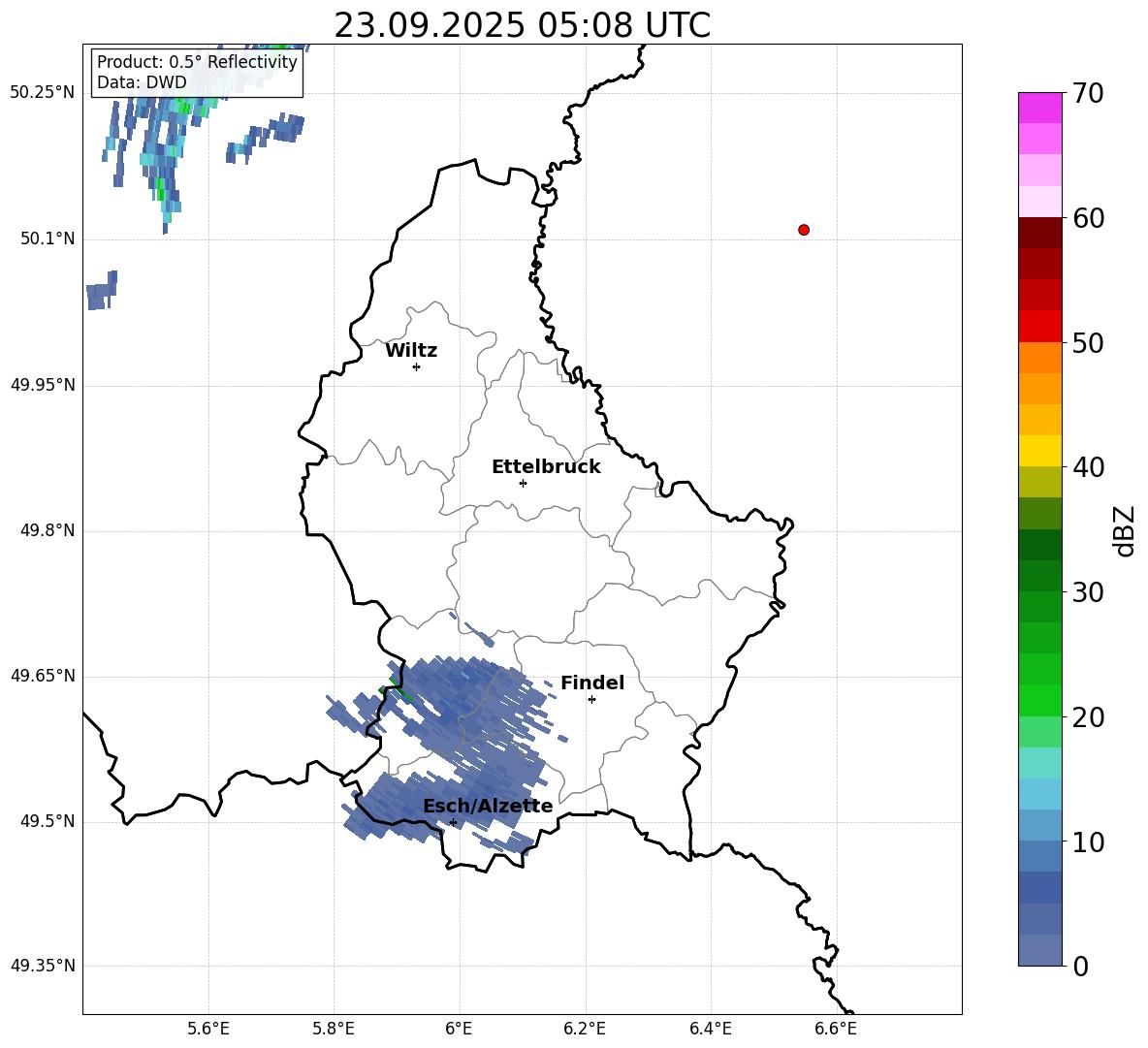Click the cross marker below Esch/Alzette
This screenshot has height=1048, width=1148.
(x=453, y=822)
